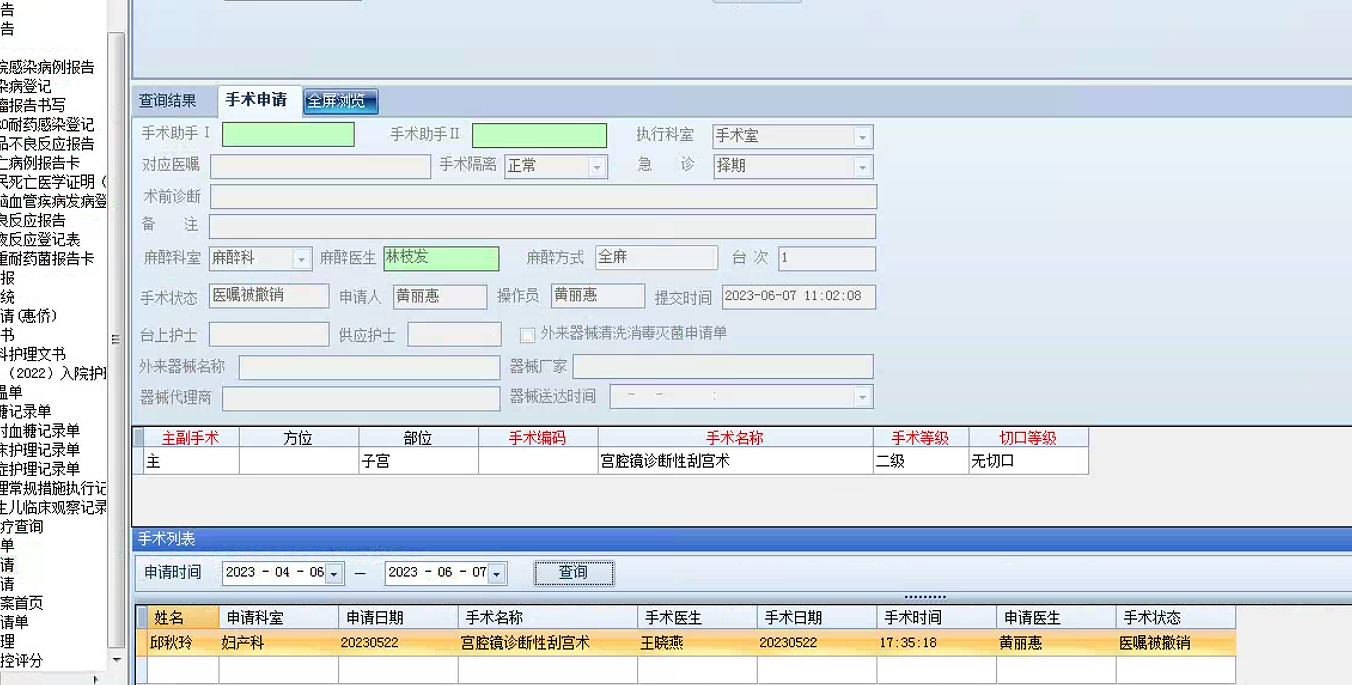Open 院感染病例报告 in left sidebar
The image size is (1352, 685).
click(47, 67)
